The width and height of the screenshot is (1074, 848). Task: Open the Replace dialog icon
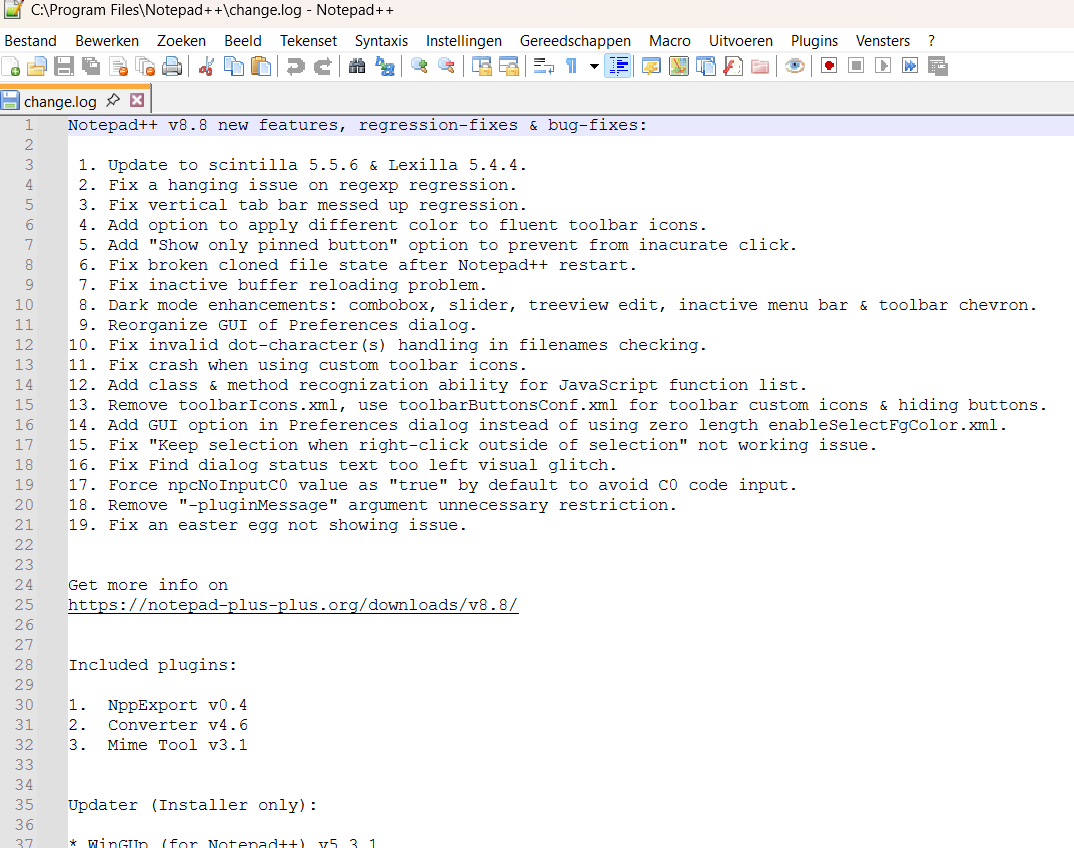pyautogui.click(x=385, y=66)
